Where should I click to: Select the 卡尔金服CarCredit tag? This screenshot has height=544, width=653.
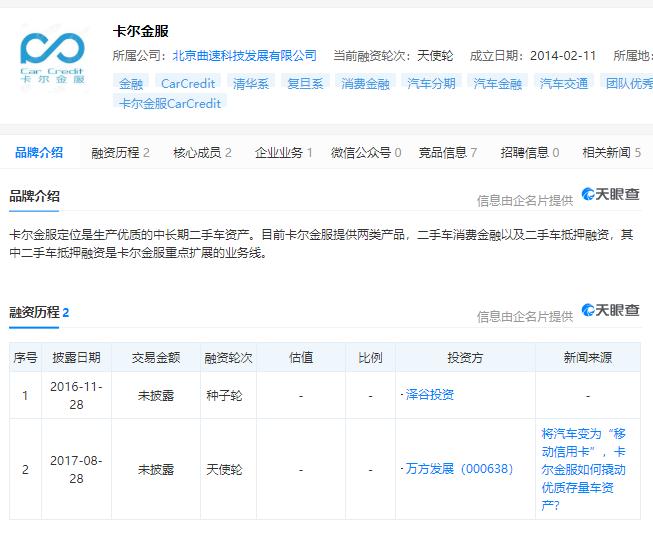point(170,103)
